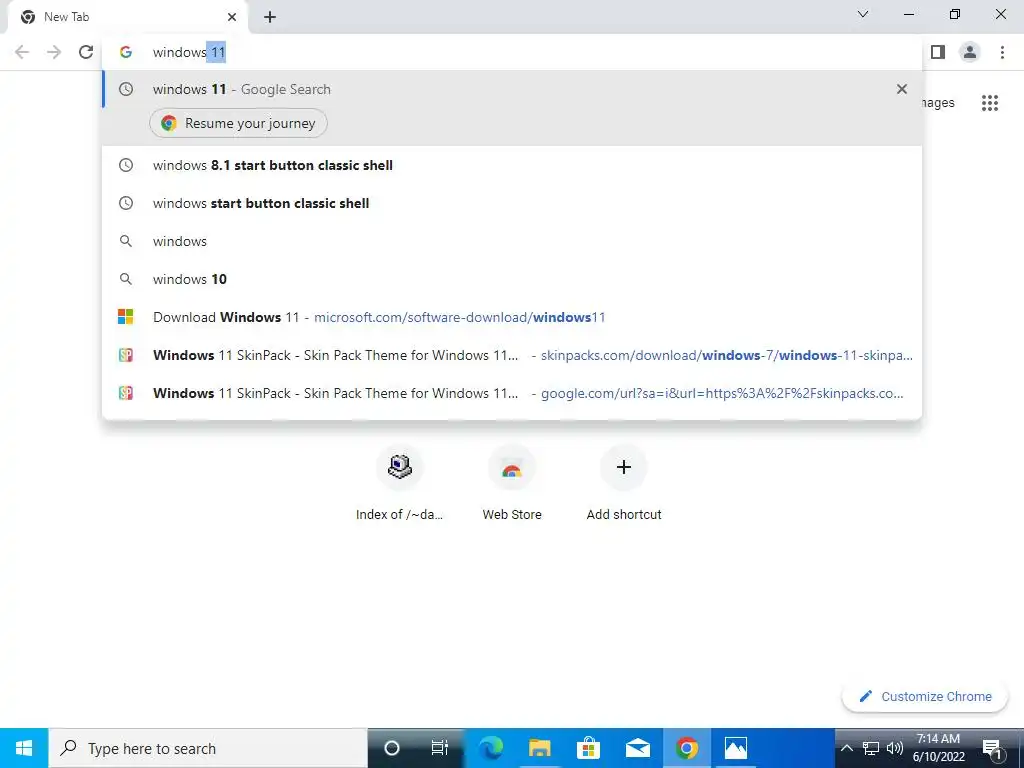Click the magnifier icon beside windows 10
This screenshot has width=1024, height=768.
126,279
